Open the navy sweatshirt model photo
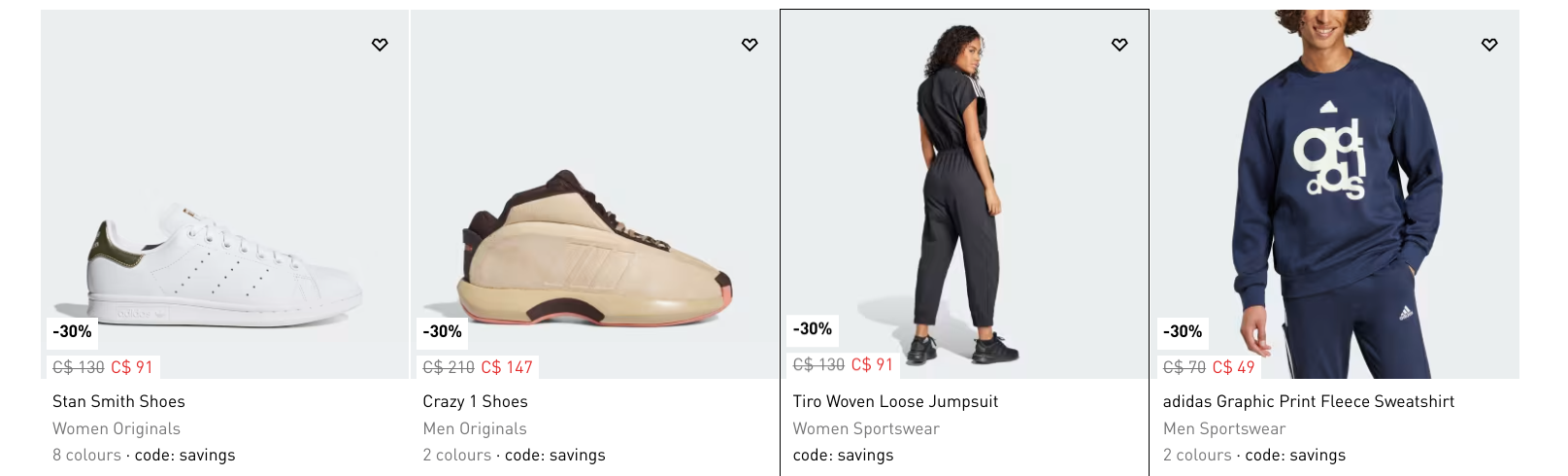1568x476 pixels. click(x=1335, y=194)
